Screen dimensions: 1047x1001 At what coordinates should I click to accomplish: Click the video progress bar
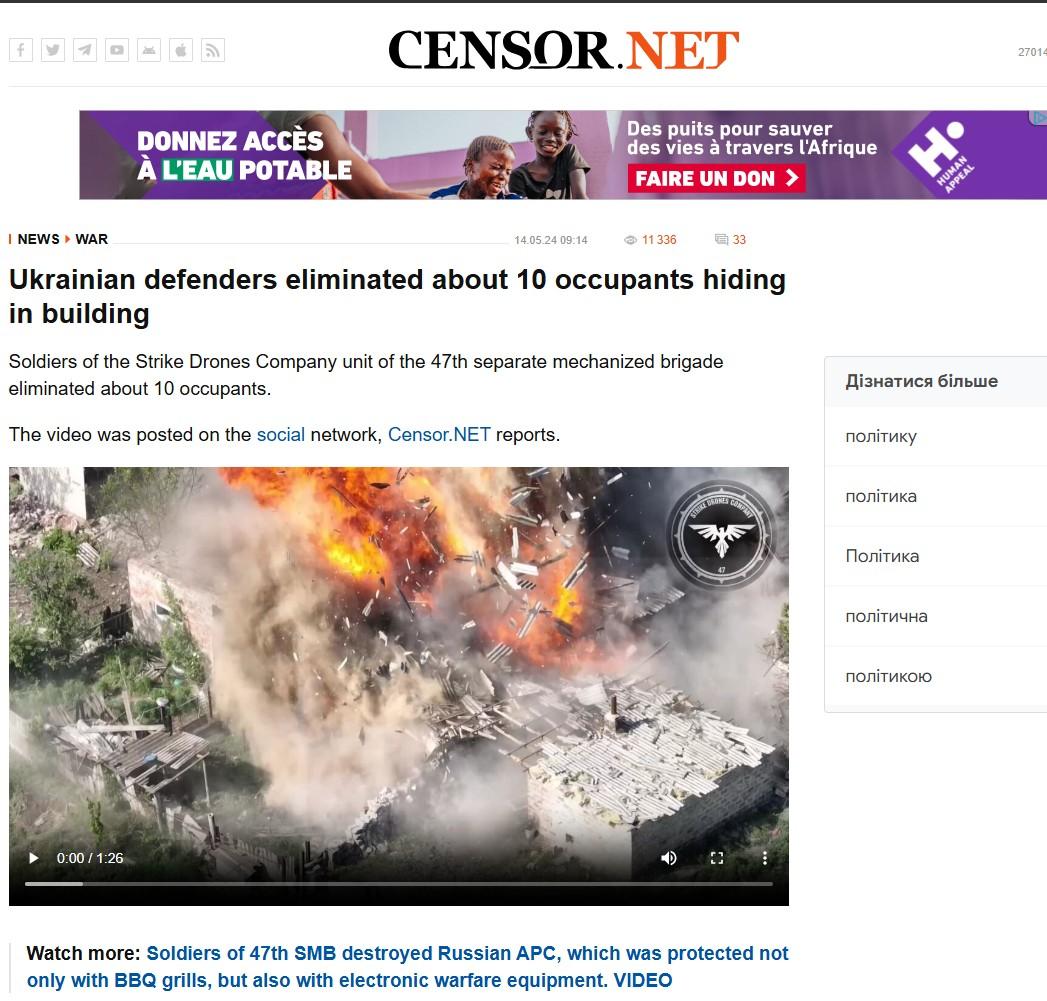click(399, 883)
